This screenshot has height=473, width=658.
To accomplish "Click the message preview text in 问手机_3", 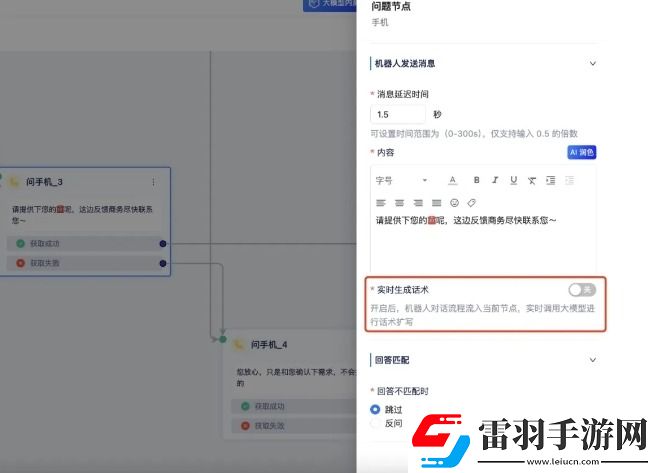I will coord(82,214).
